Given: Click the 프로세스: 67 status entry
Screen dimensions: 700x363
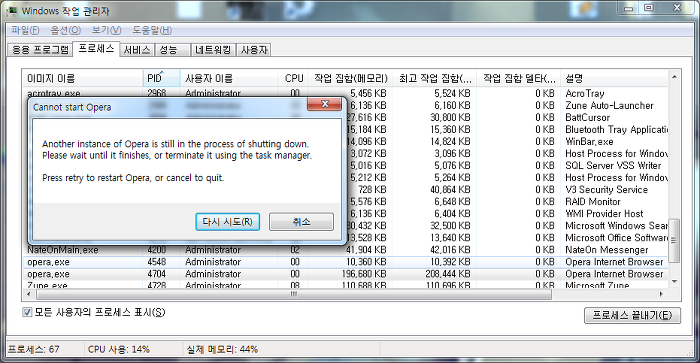Looking at the screenshot, I should coord(34,350).
